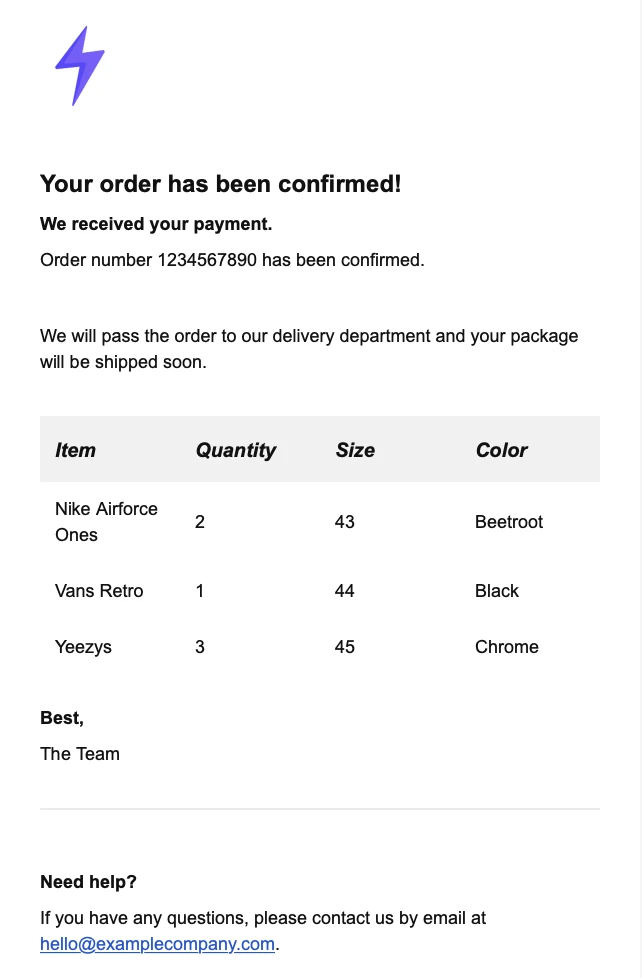Click the Chrome color cell

(507, 647)
